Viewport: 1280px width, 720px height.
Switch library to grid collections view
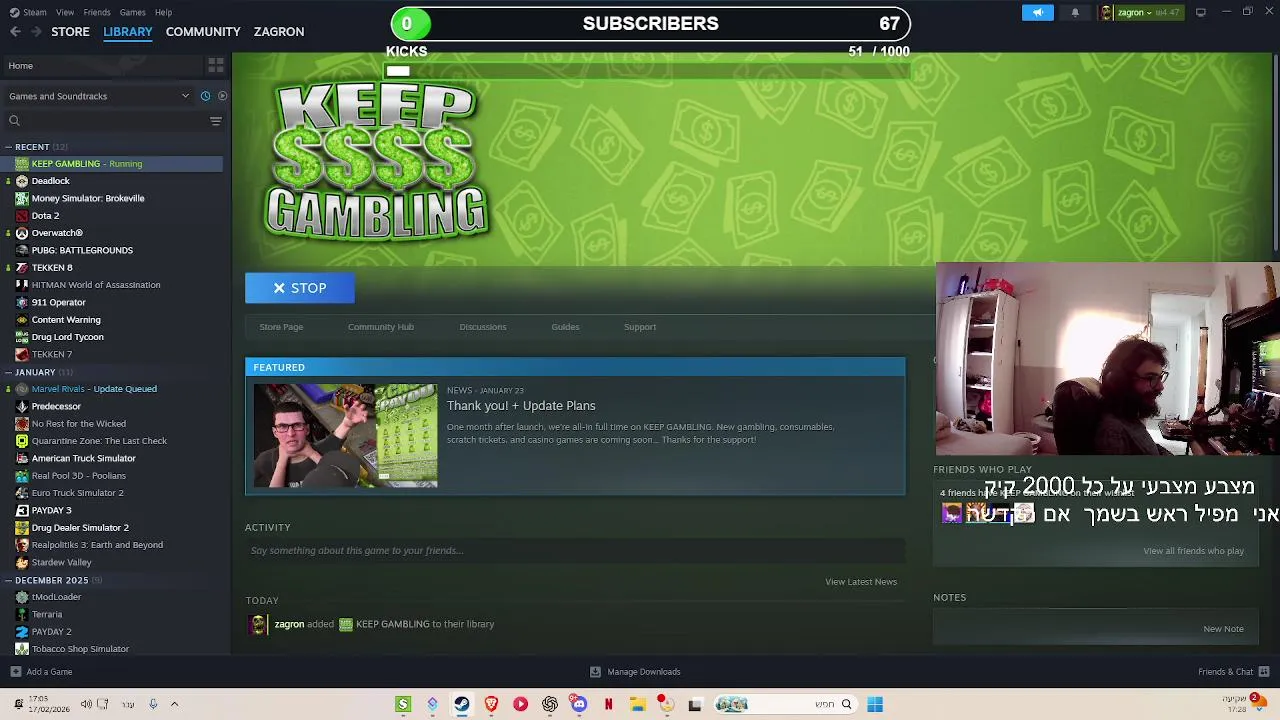[216, 65]
